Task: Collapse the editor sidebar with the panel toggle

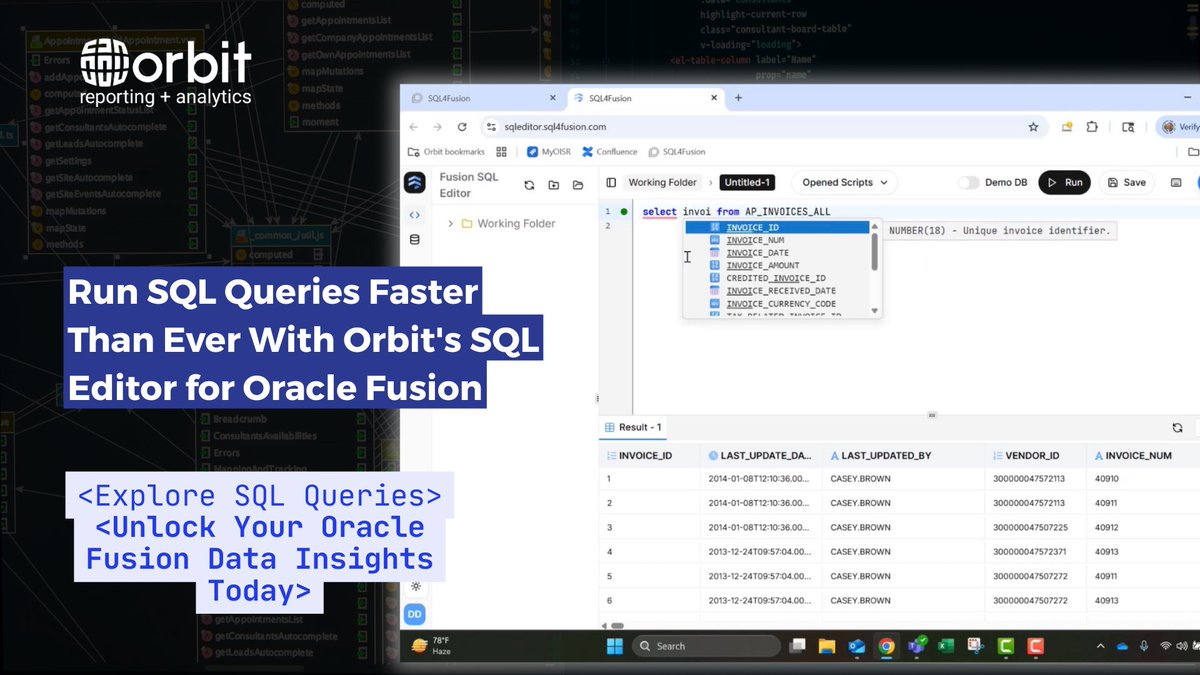Action: [611, 182]
